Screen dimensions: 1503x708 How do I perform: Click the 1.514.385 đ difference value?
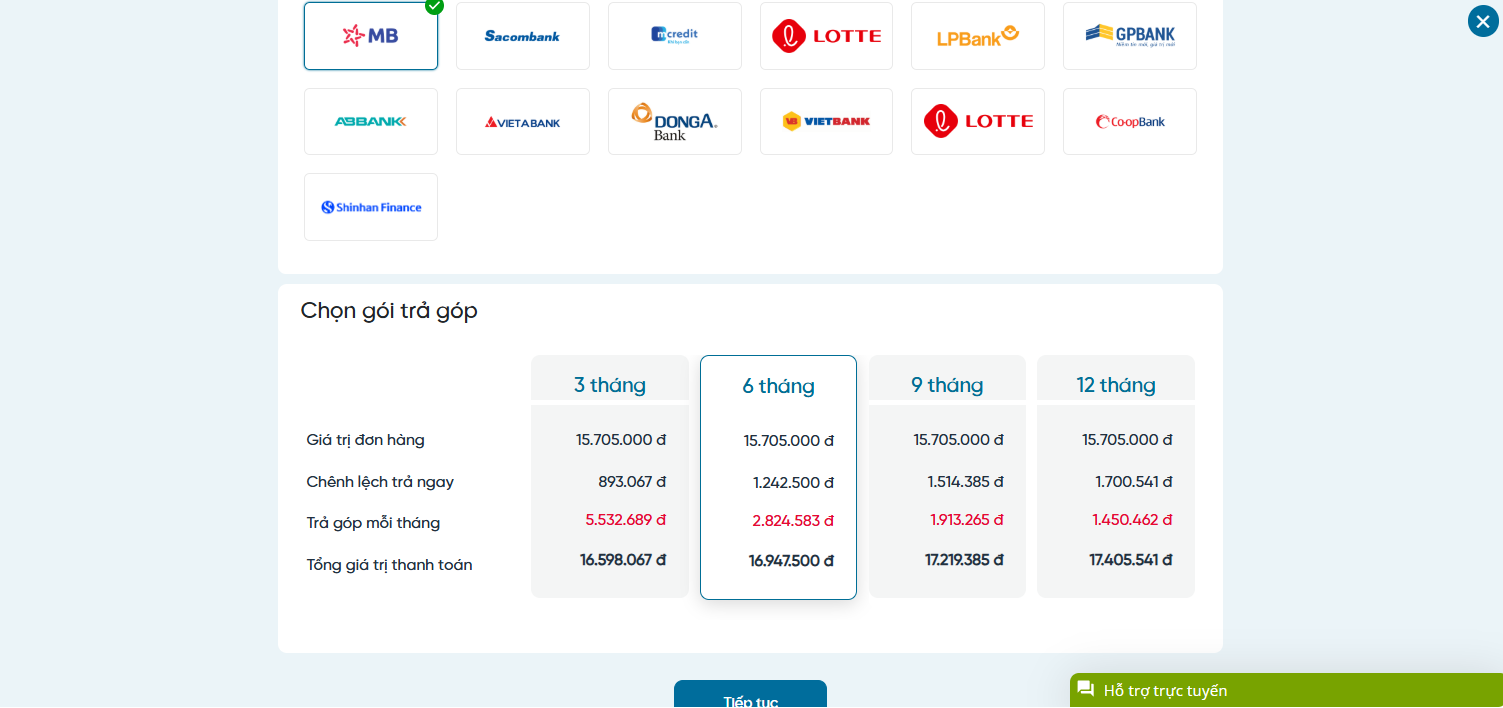click(x=966, y=481)
